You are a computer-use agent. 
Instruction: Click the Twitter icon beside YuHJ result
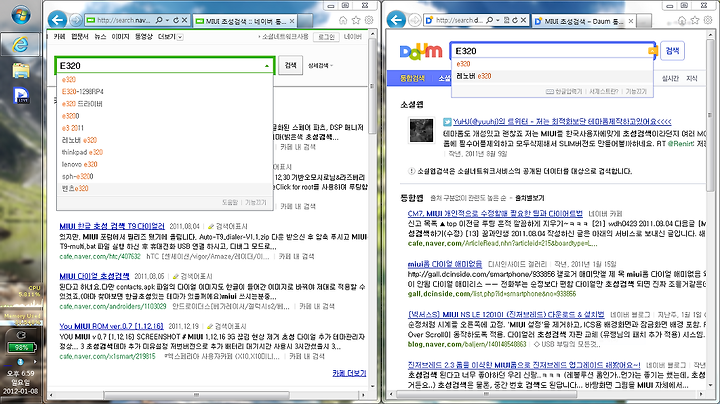point(447,122)
